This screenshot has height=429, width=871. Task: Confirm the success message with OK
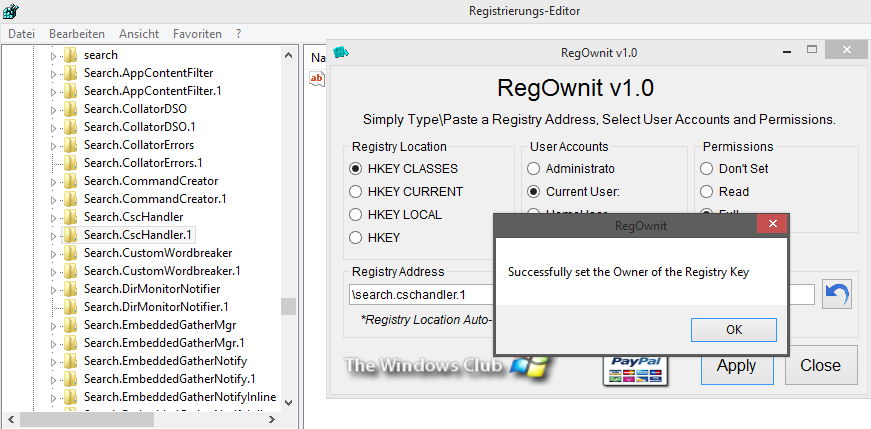pos(734,330)
